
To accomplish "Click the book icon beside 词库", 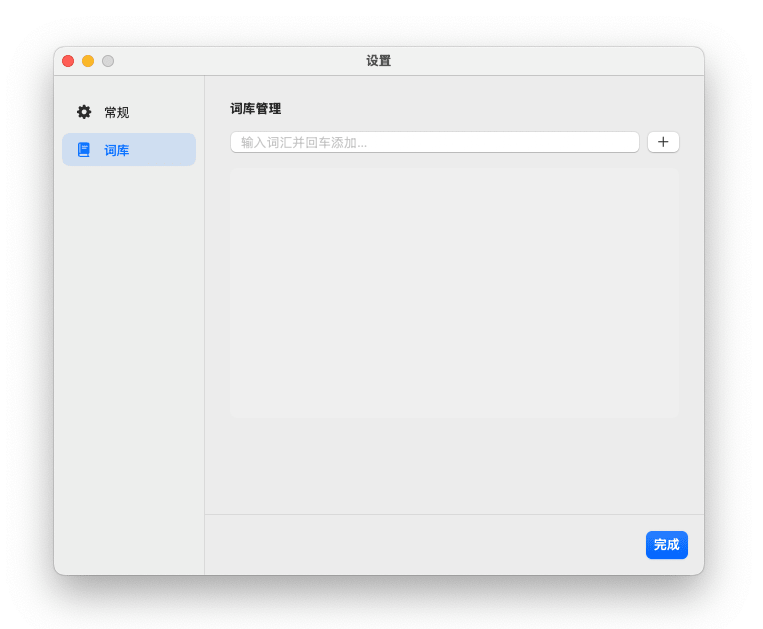I will (84, 150).
